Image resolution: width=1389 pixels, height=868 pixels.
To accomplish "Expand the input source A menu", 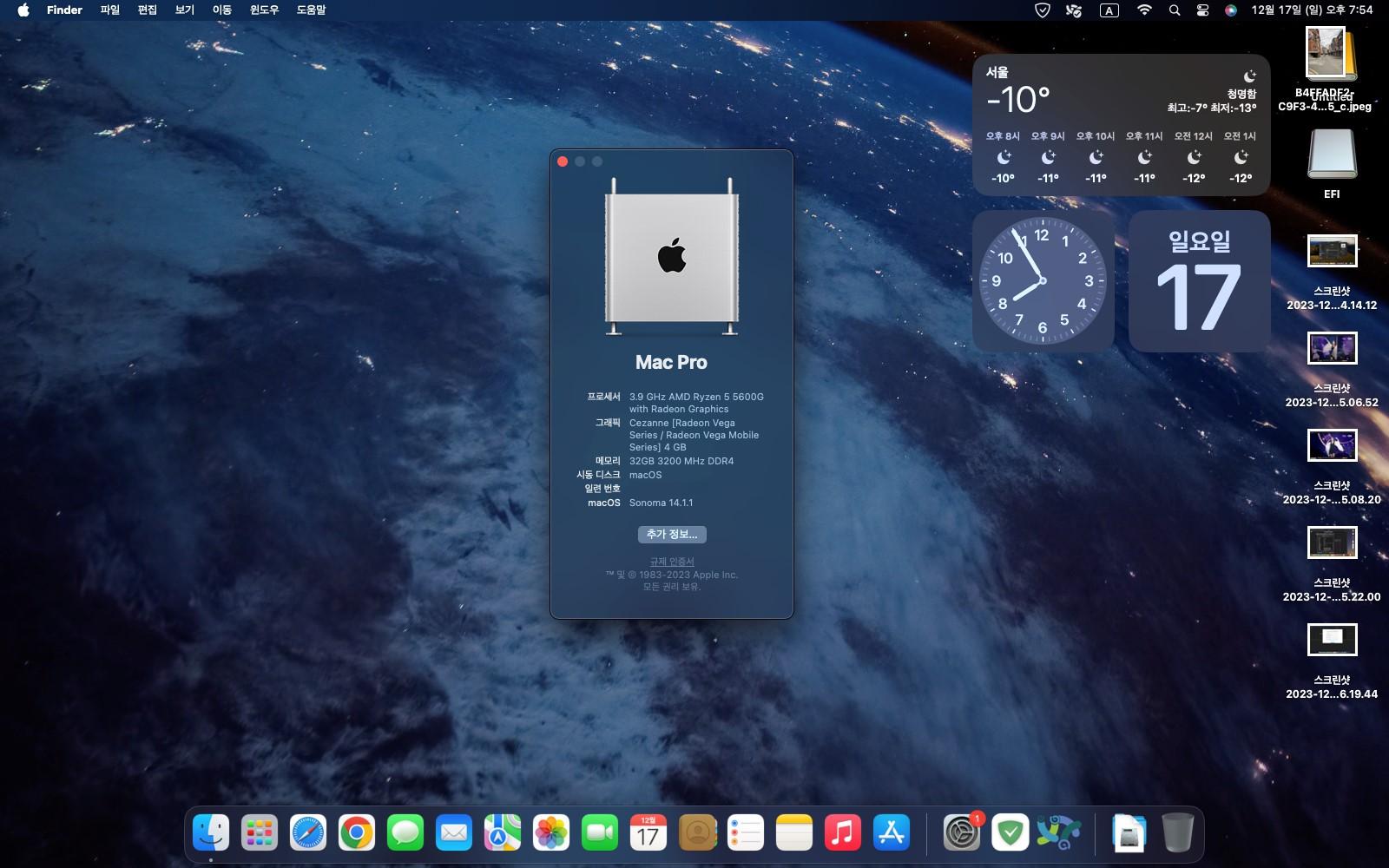I will (x=1109, y=10).
